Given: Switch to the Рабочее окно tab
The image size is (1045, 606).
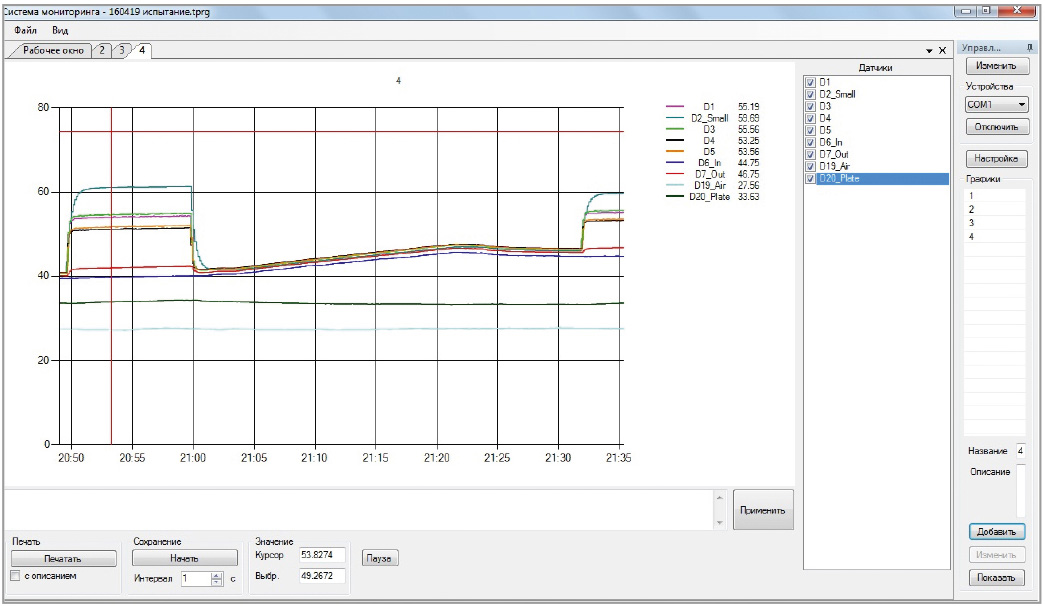Looking at the screenshot, I should pyautogui.click(x=53, y=50).
